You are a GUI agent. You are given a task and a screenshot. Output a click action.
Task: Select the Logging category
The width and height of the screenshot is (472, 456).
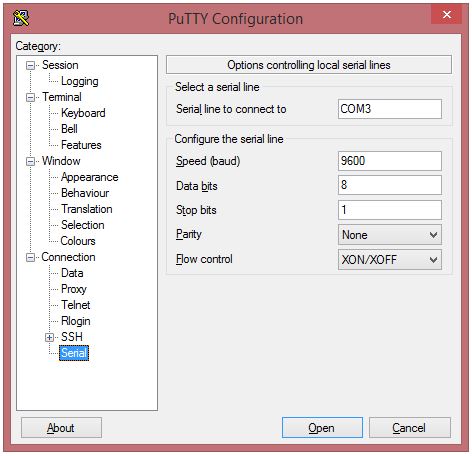coord(80,81)
